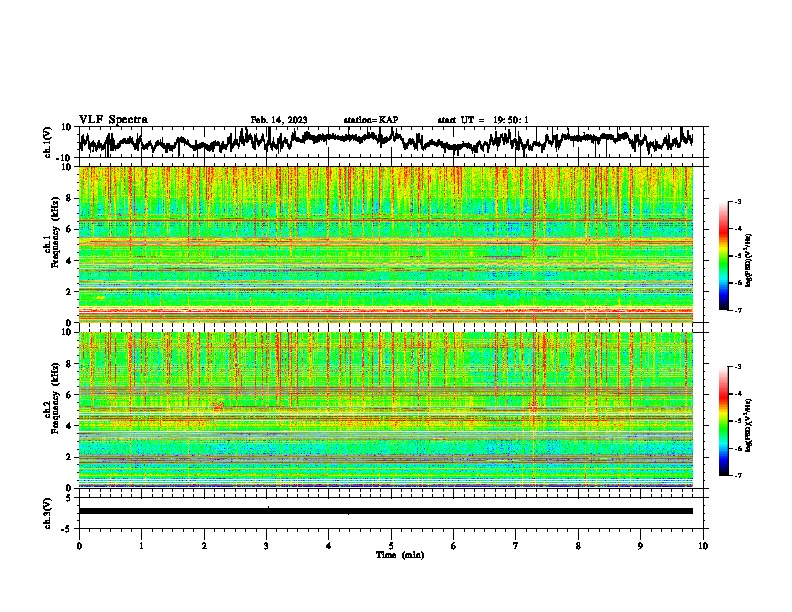The image size is (792, 612).
Task: Click the '-7' label on ch.1 color scale
Action: (737, 310)
